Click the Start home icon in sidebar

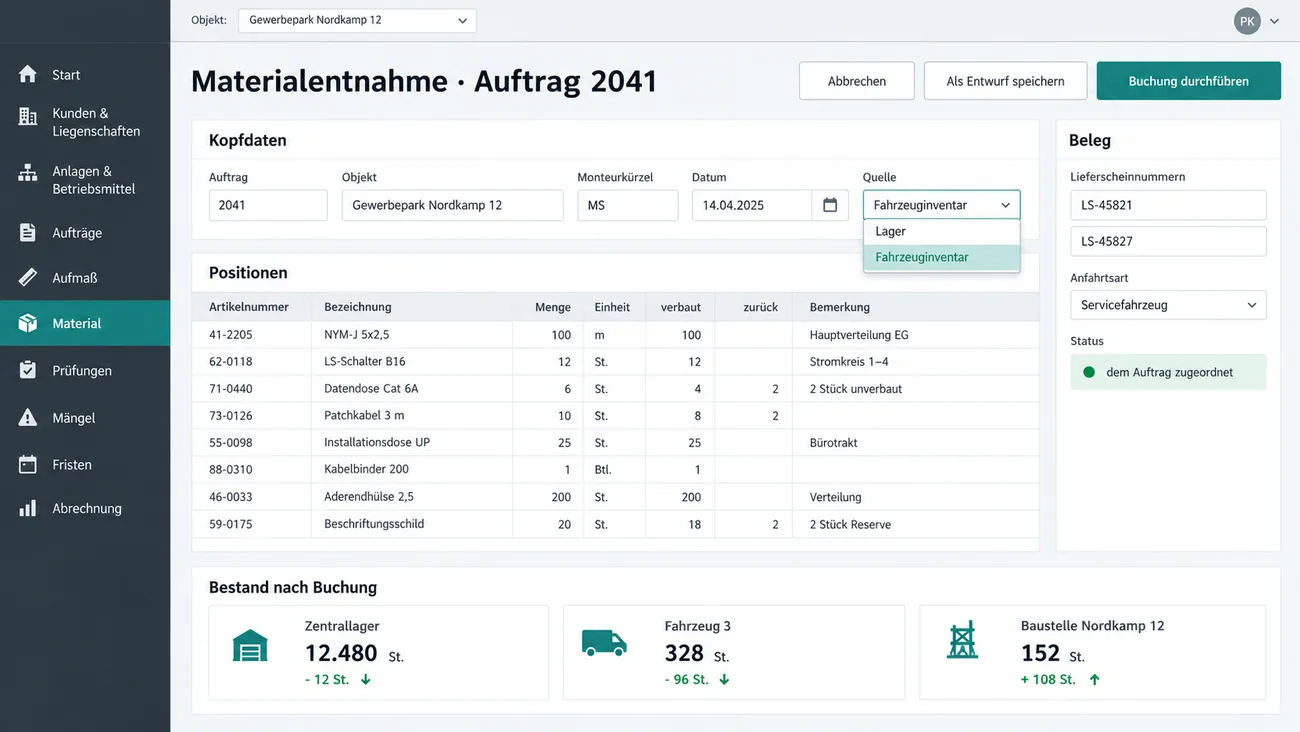click(x=28, y=74)
